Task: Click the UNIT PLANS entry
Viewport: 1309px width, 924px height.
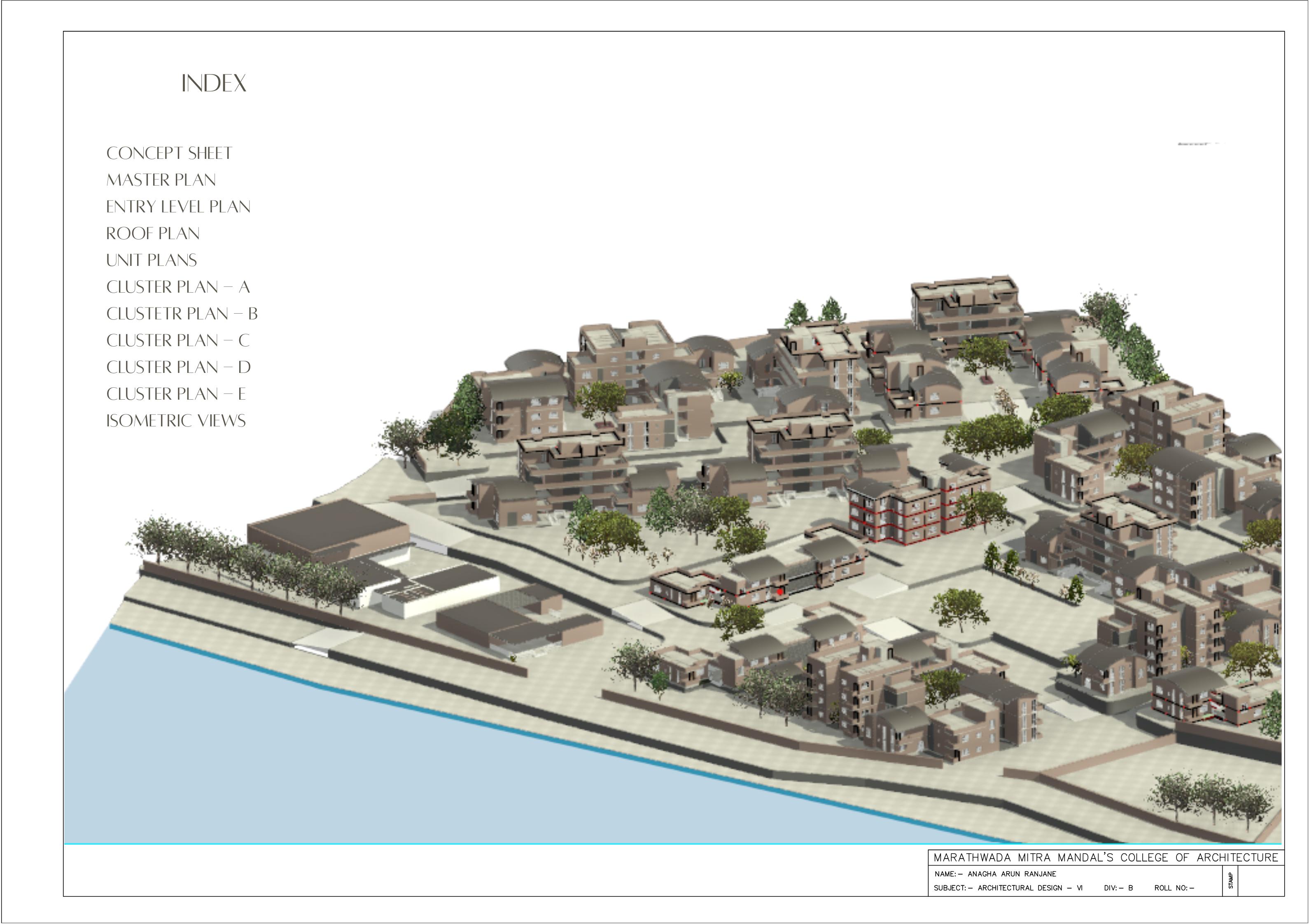Action: click(x=152, y=261)
